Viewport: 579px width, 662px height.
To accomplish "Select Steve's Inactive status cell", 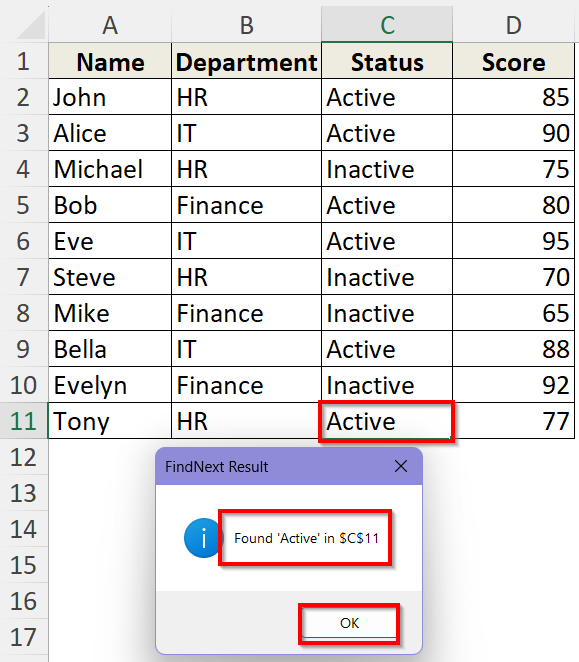I will click(x=387, y=277).
